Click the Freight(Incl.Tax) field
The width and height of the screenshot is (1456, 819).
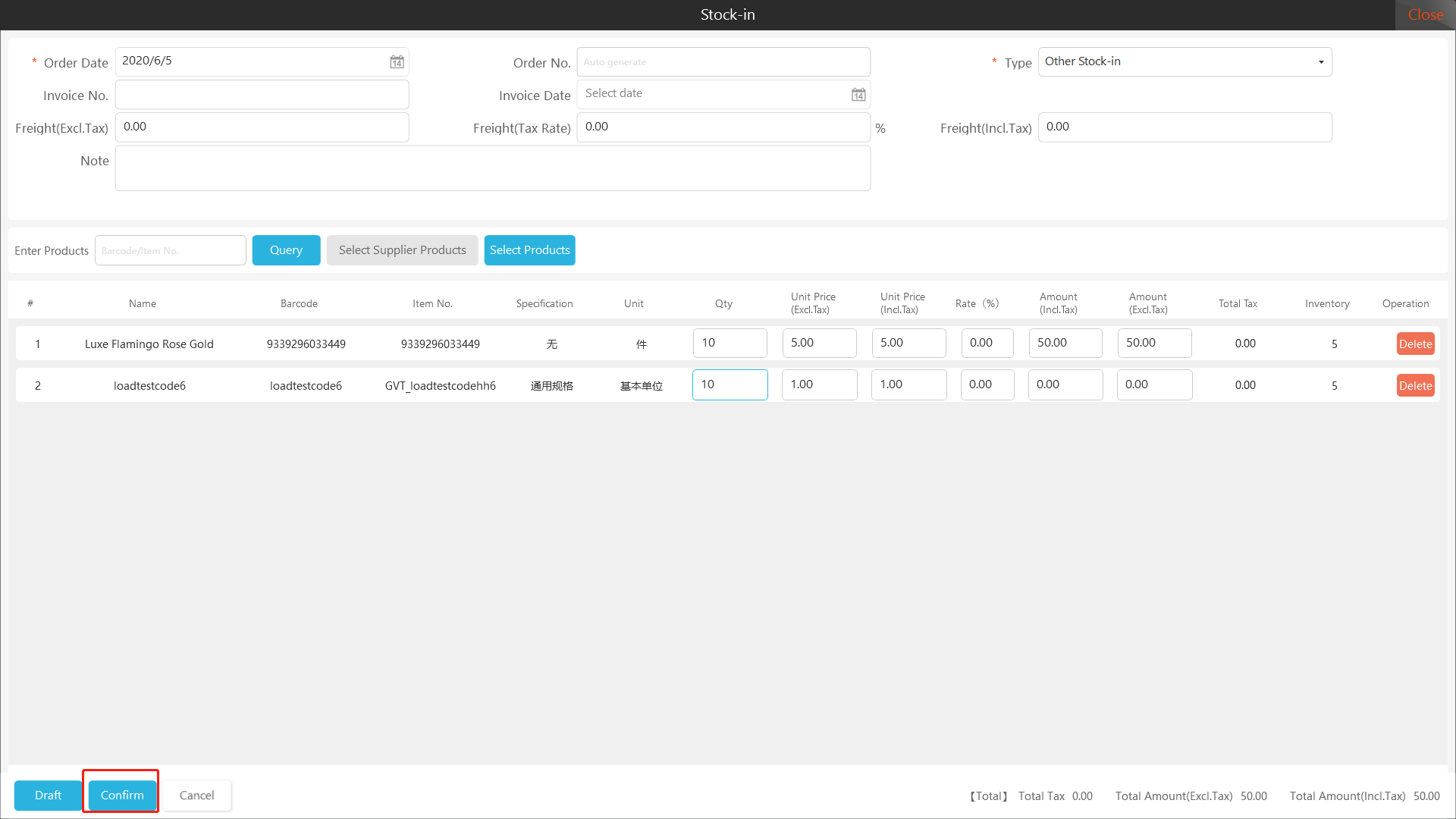(x=1184, y=127)
